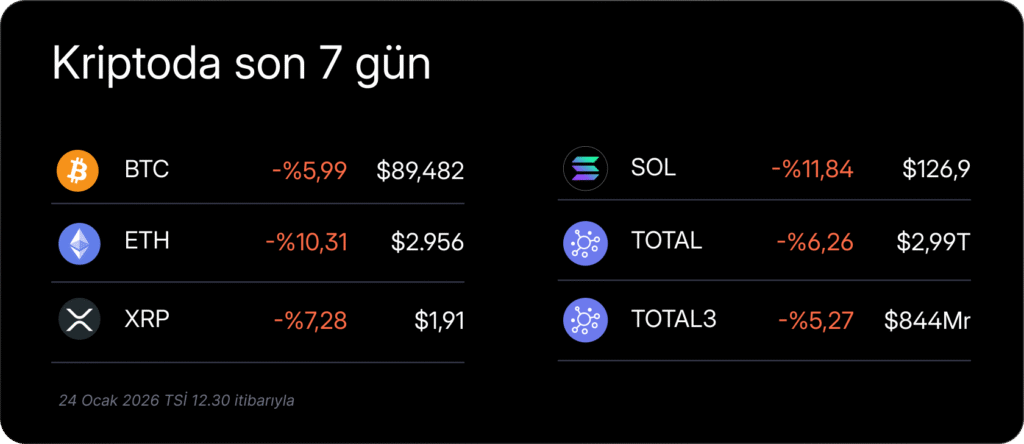
Task: Click the TOTAL market cap icon
Action: (585, 243)
